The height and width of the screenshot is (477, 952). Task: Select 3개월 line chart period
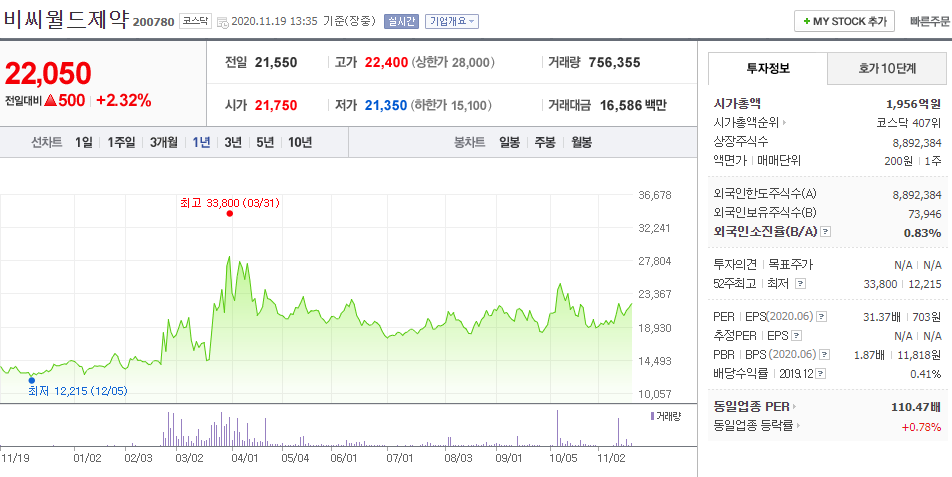pos(164,143)
